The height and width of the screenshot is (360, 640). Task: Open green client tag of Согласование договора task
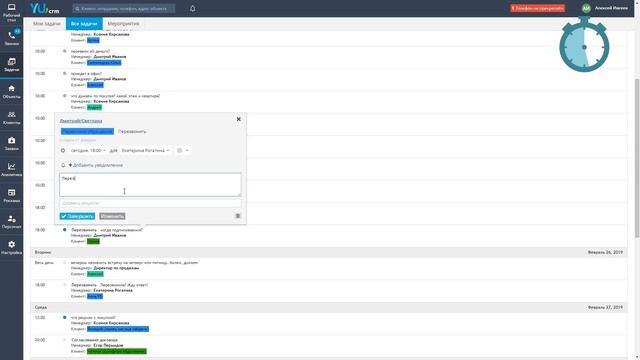pyautogui.click(x=117, y=351)
